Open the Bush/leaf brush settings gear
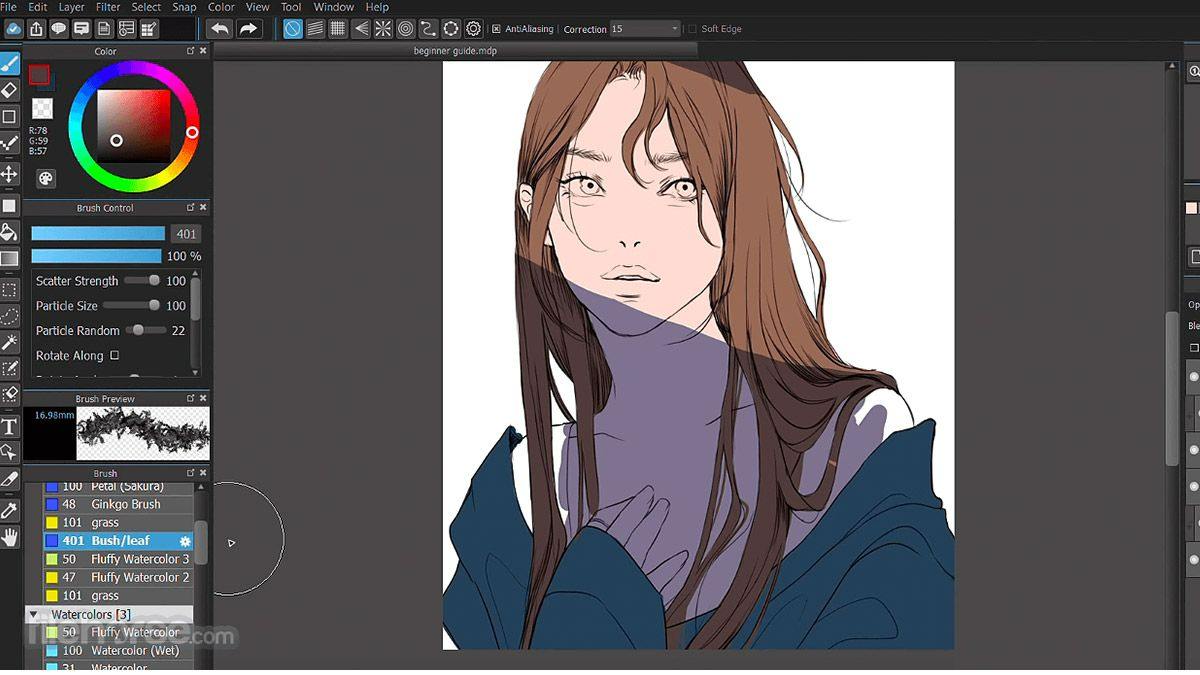The image size is (1200, 675). click(x=185, y=541)
